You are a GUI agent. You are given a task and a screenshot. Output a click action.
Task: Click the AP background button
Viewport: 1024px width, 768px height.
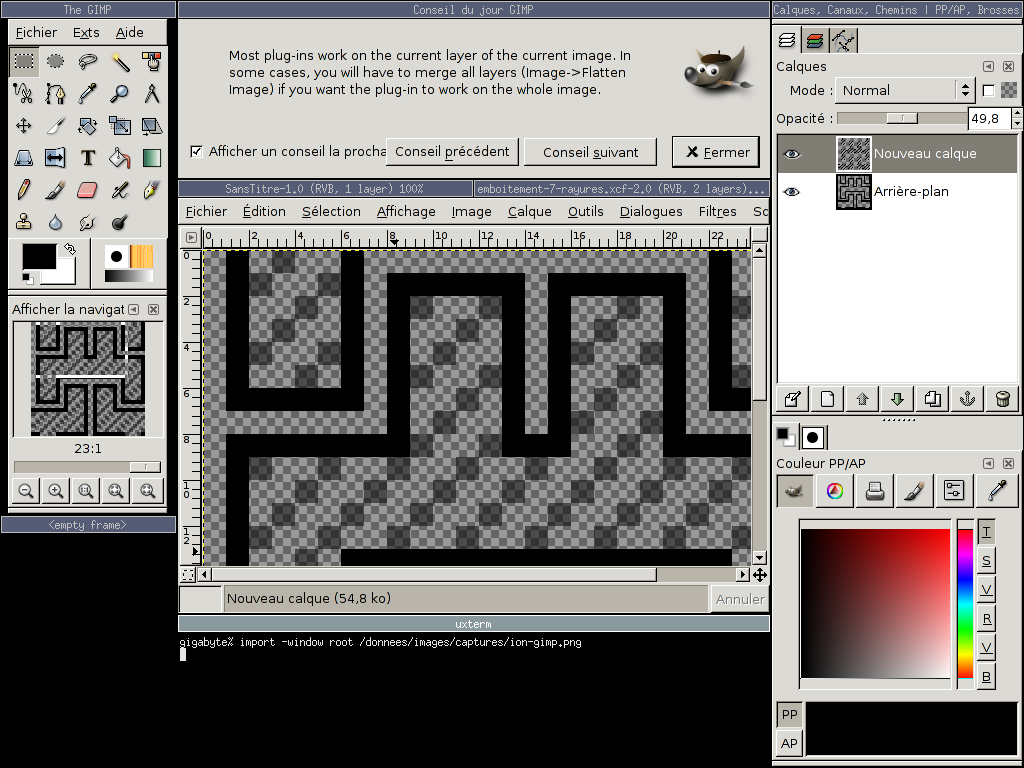point(790,743)
